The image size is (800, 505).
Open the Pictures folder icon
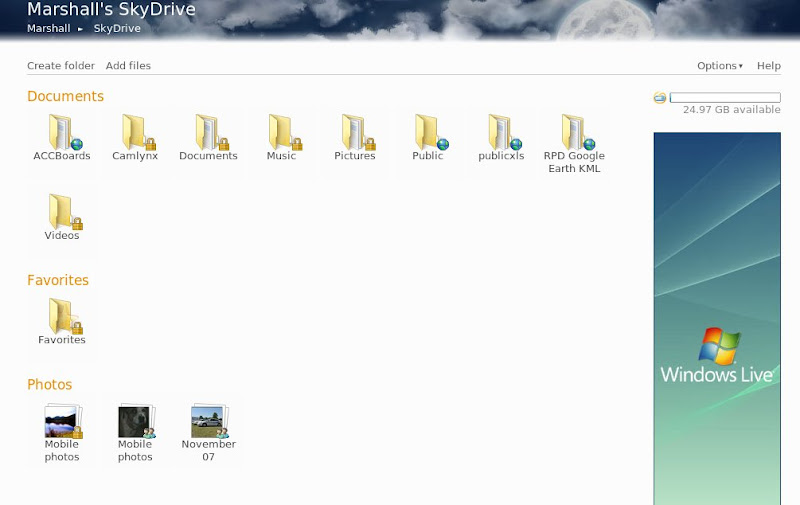tap(358, 132)
